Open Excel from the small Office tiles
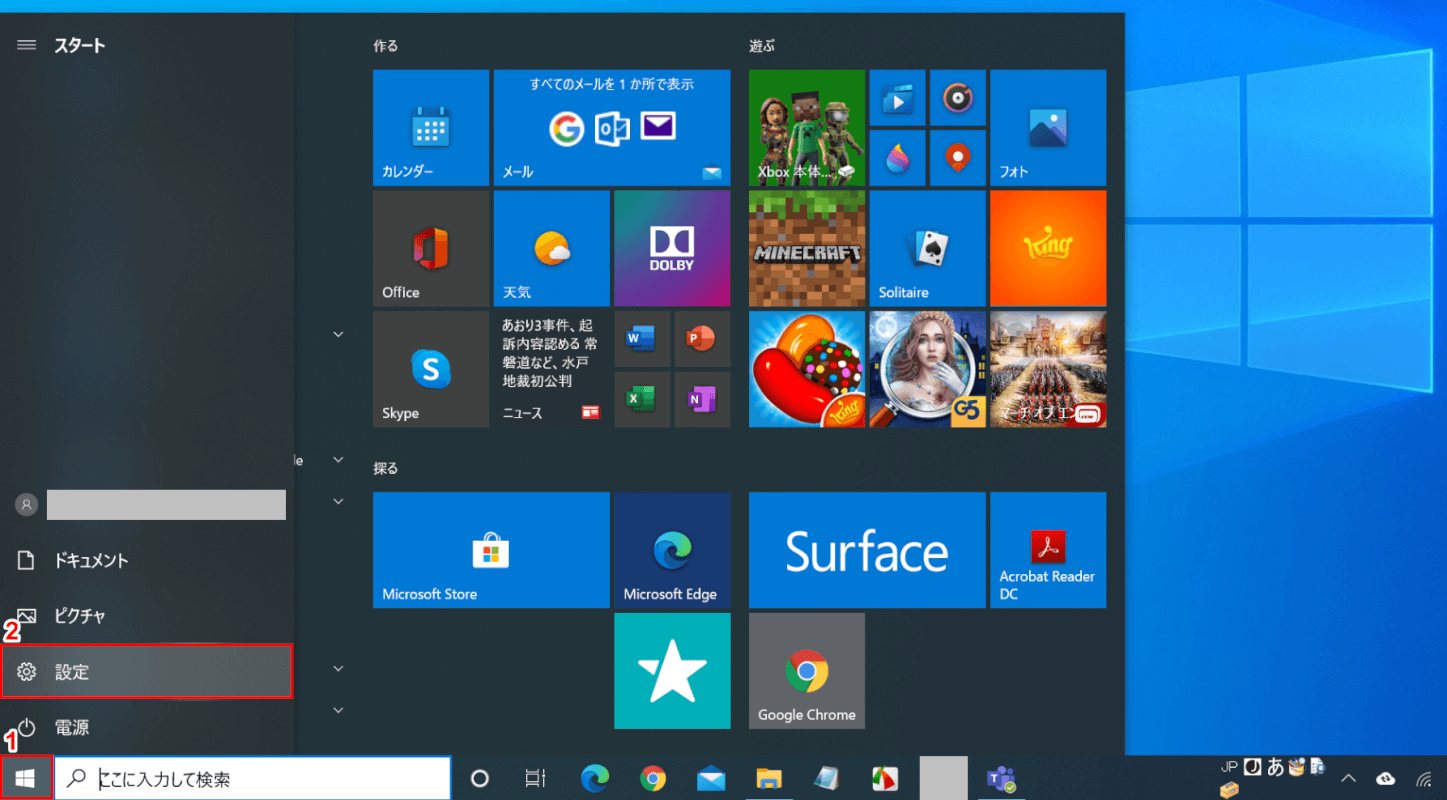Screen dimensions: 1447x800 pyautogui.click(x=642, y=399)
